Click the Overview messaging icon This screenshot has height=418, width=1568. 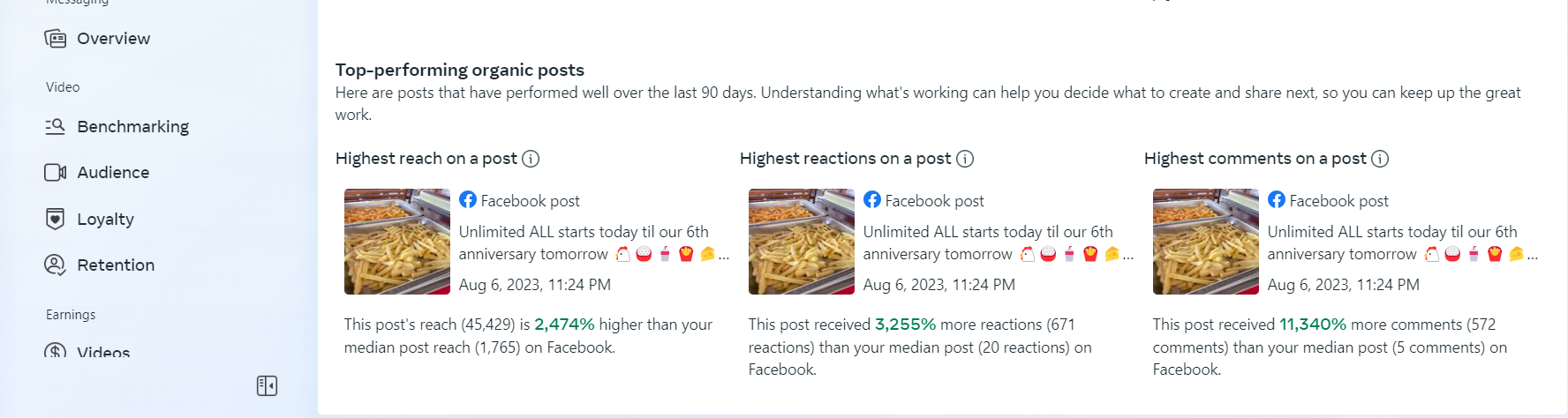click(55, 39)
